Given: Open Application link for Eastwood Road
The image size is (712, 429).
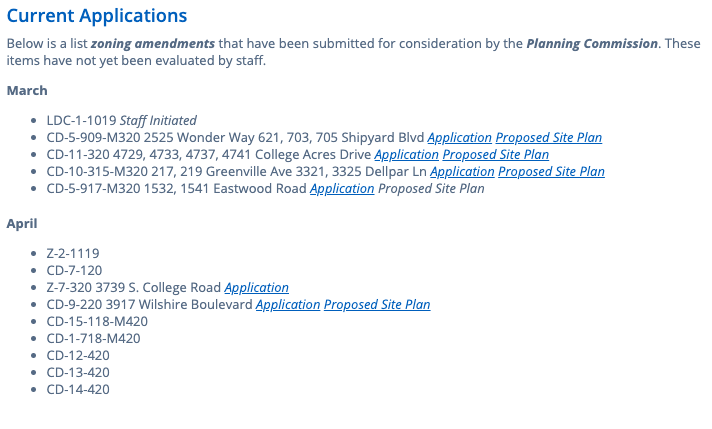Looking at the screenshot, I should point(342,189).
